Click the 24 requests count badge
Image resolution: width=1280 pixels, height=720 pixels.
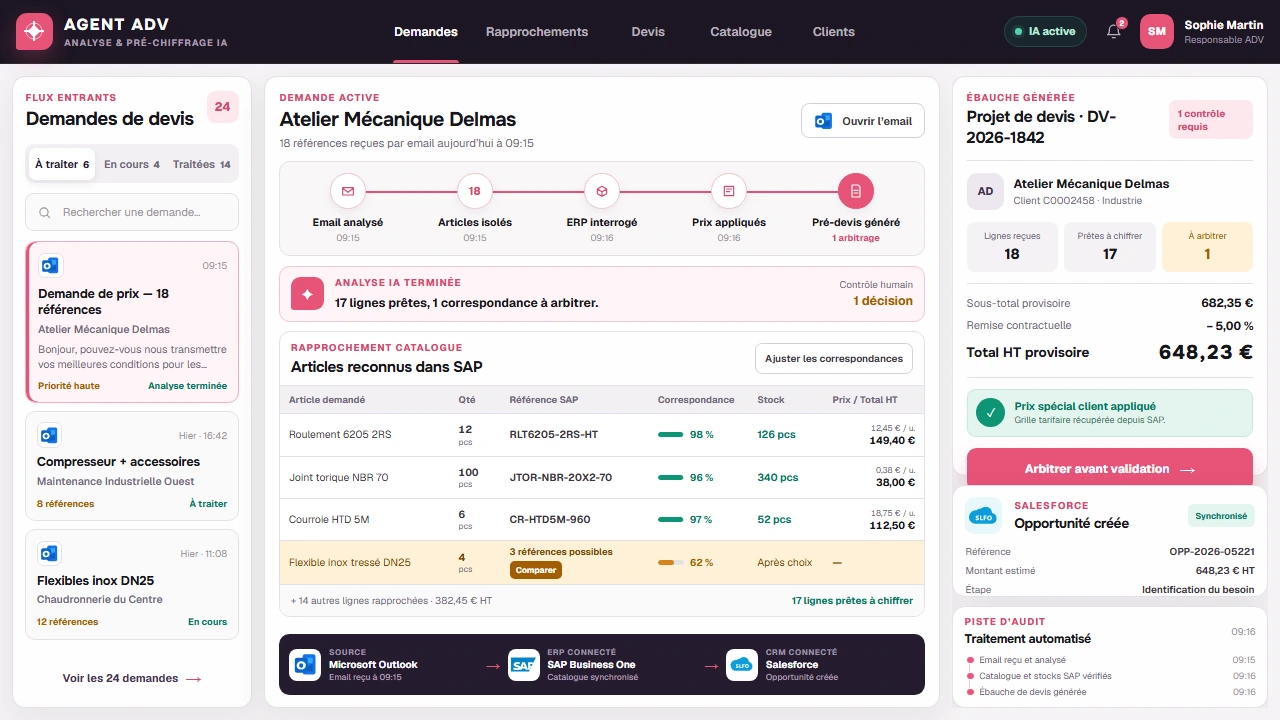pos(222,107)
